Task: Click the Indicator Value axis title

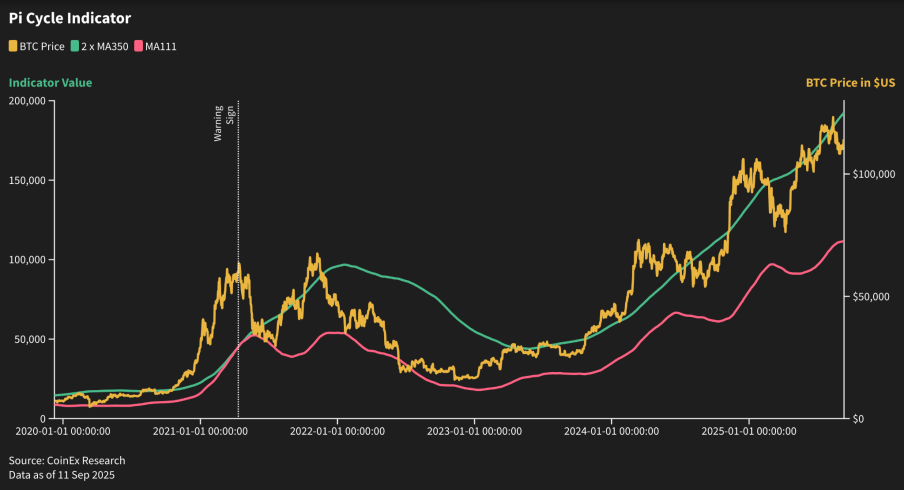Action: coord(50,82)
